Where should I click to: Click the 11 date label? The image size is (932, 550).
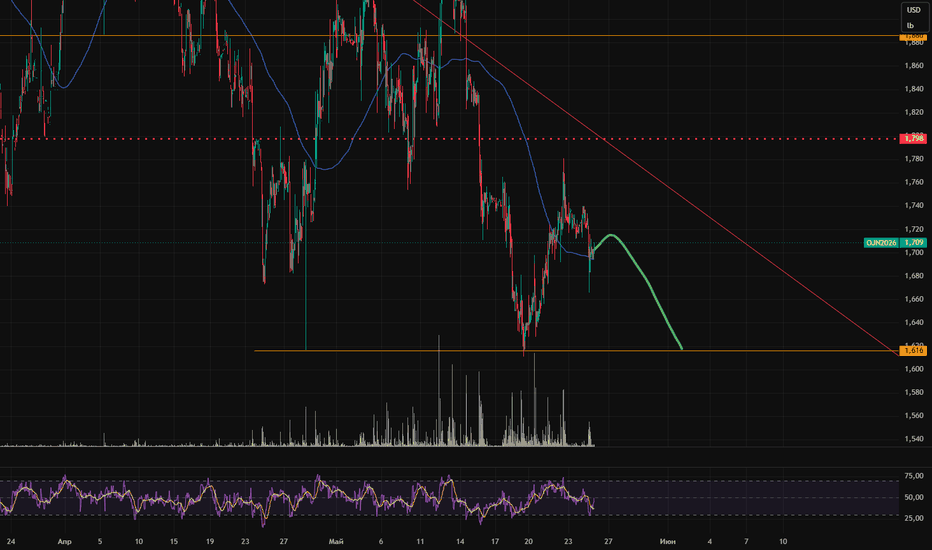tap(420, 542)
